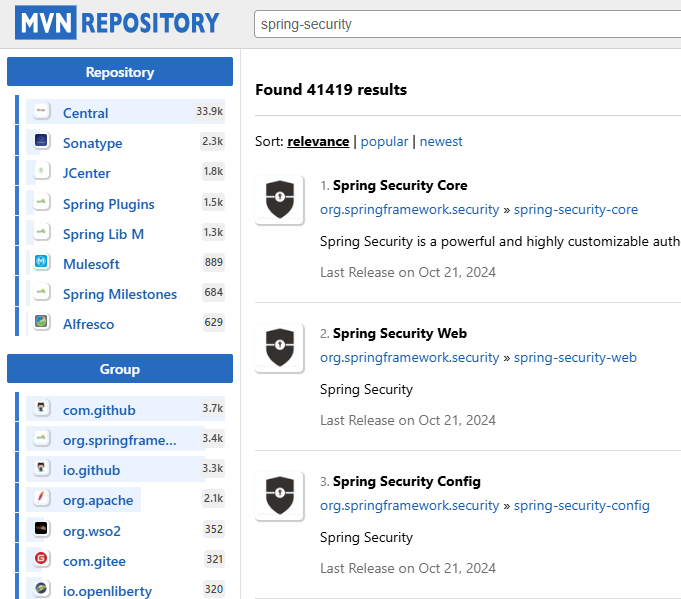Viewport: 681px width, 599px height.
Task: Click the Spring Lib M icon
Action: pyautogui.click(x=41, y=232)
